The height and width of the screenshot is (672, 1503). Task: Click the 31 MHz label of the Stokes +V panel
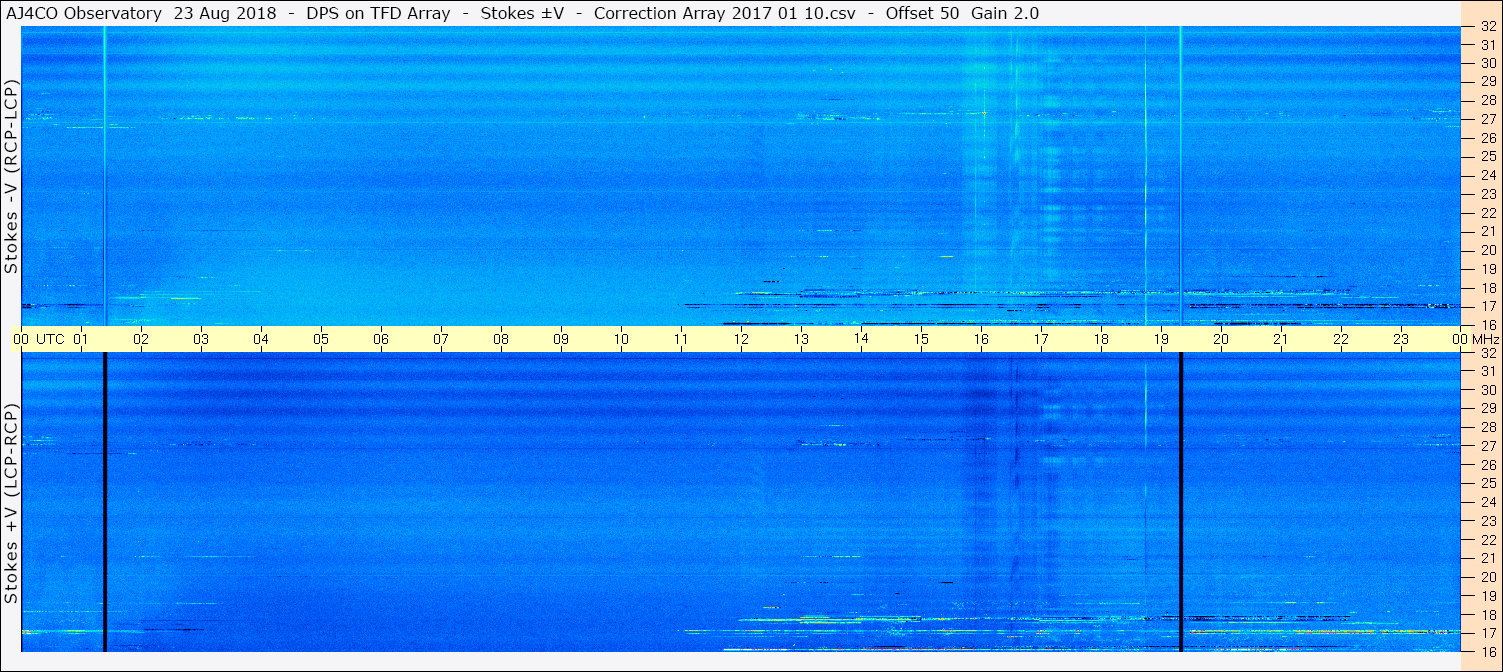tap(1487, 371)
